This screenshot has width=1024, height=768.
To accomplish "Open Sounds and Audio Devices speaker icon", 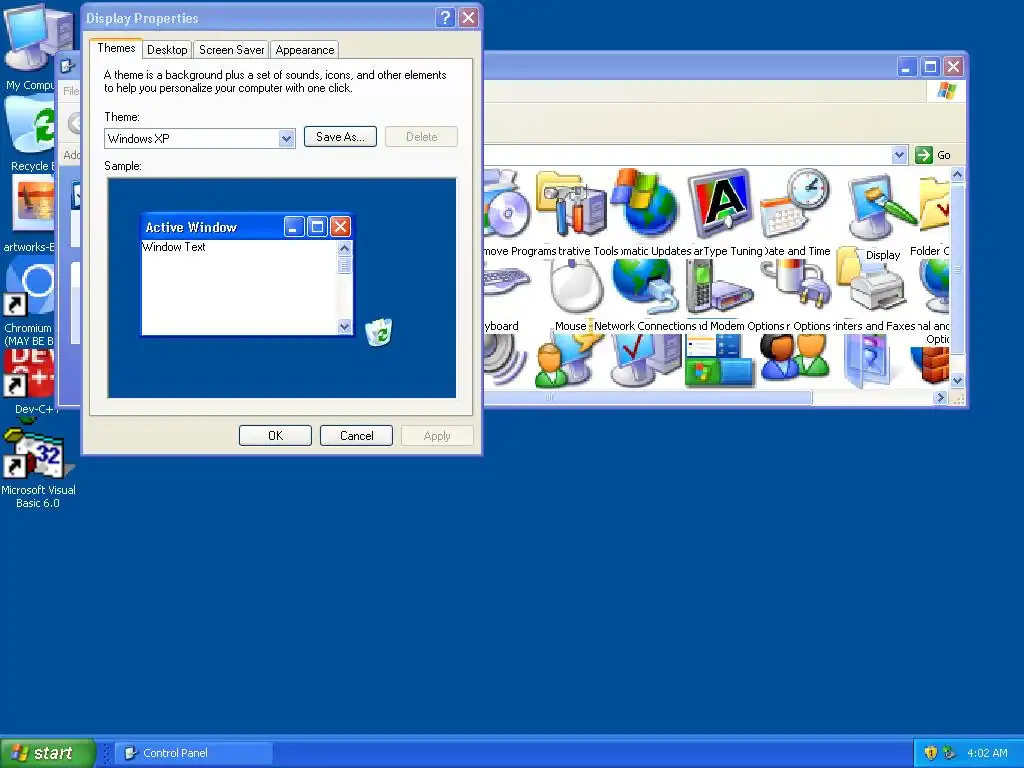I will pos(505,360).
